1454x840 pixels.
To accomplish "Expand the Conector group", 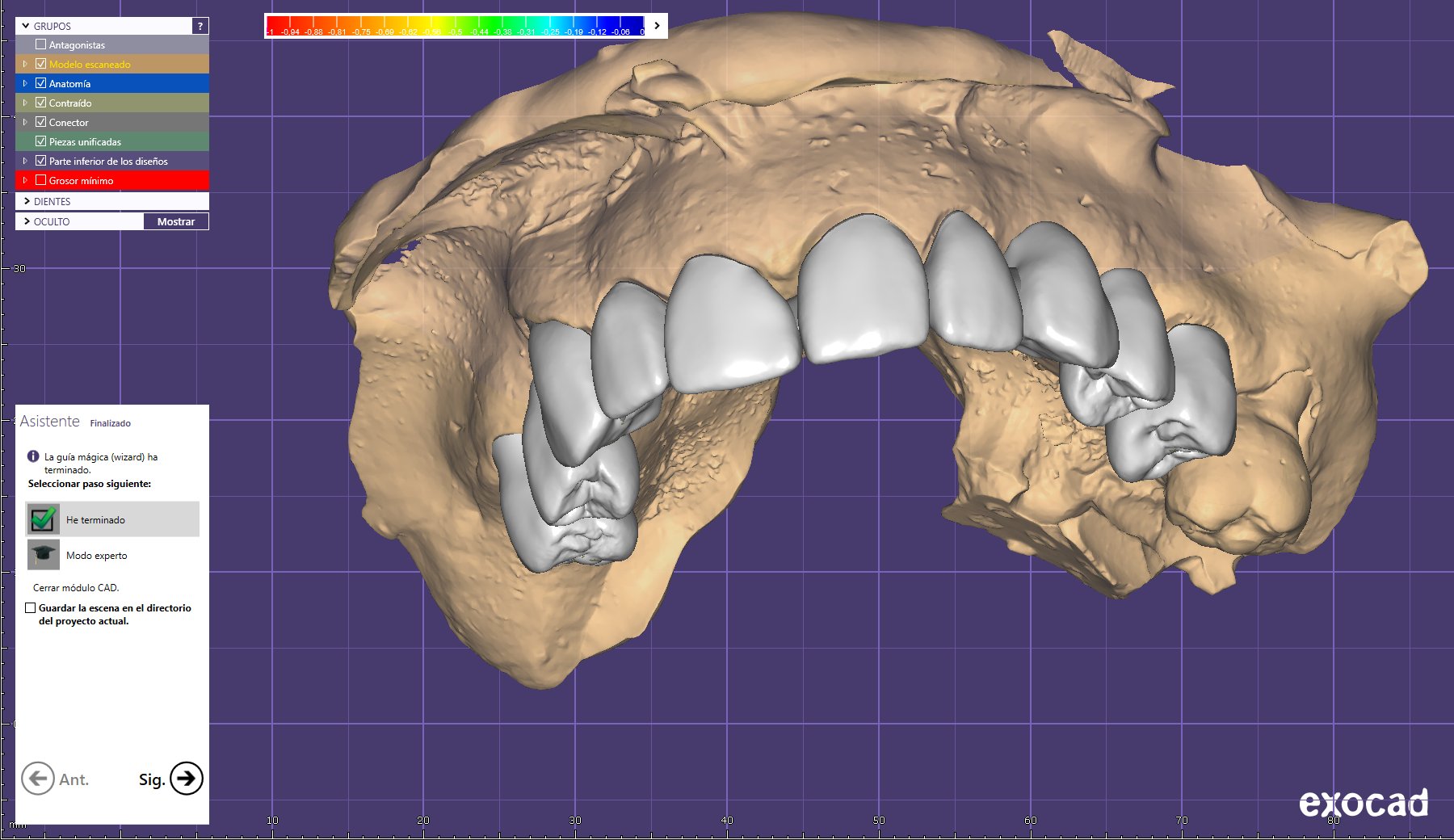I will 25,122.
